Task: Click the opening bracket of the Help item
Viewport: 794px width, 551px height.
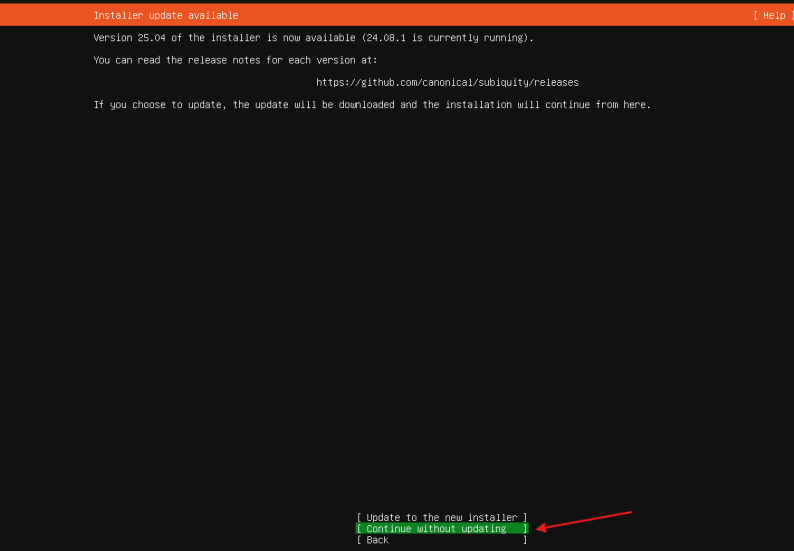Action: 757,15
